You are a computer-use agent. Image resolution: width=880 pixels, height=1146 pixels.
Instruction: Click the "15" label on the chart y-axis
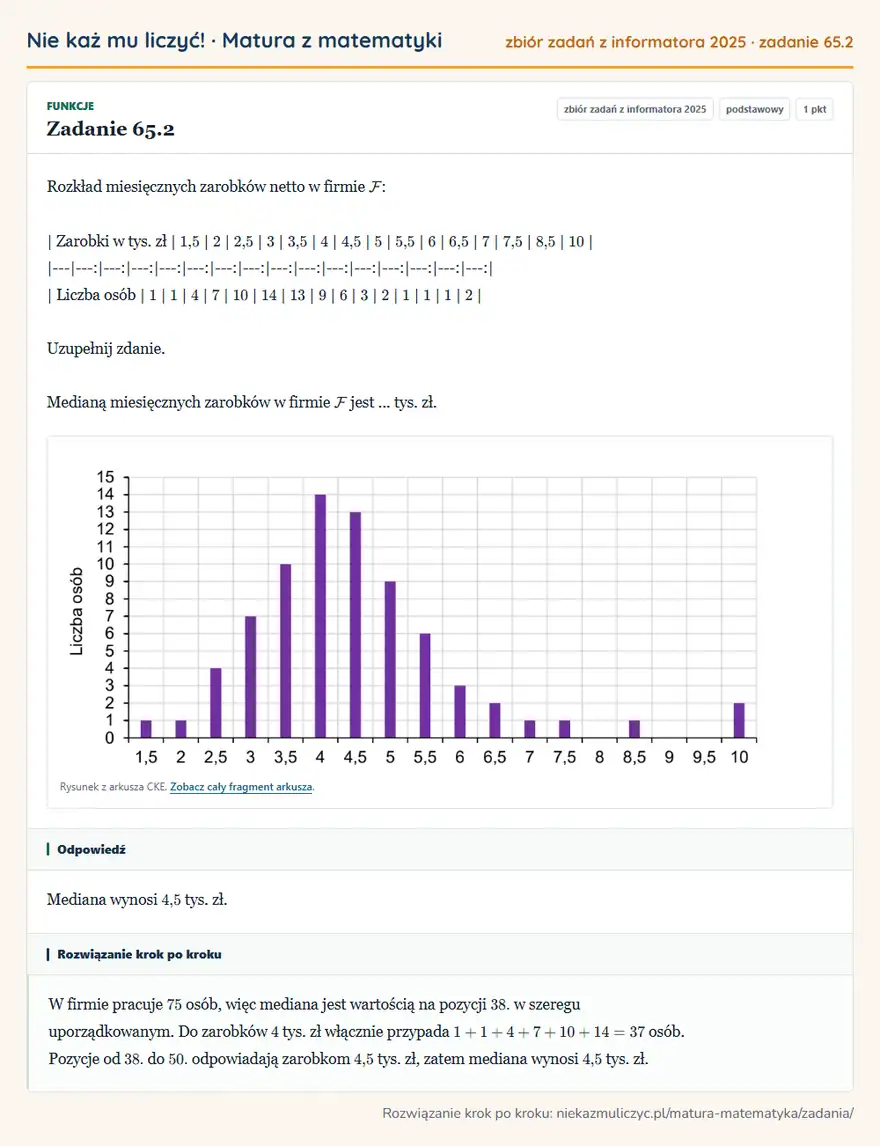106,477
